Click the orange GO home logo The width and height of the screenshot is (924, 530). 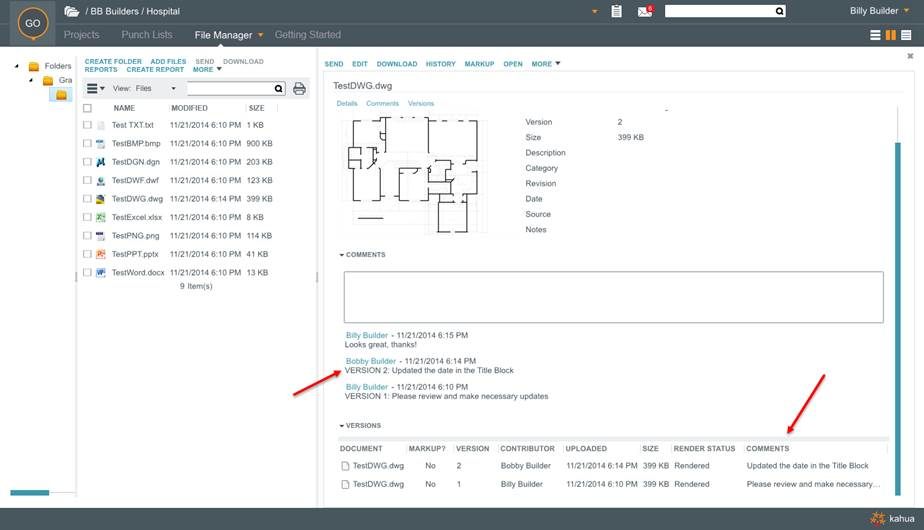[x=32, y=23]
